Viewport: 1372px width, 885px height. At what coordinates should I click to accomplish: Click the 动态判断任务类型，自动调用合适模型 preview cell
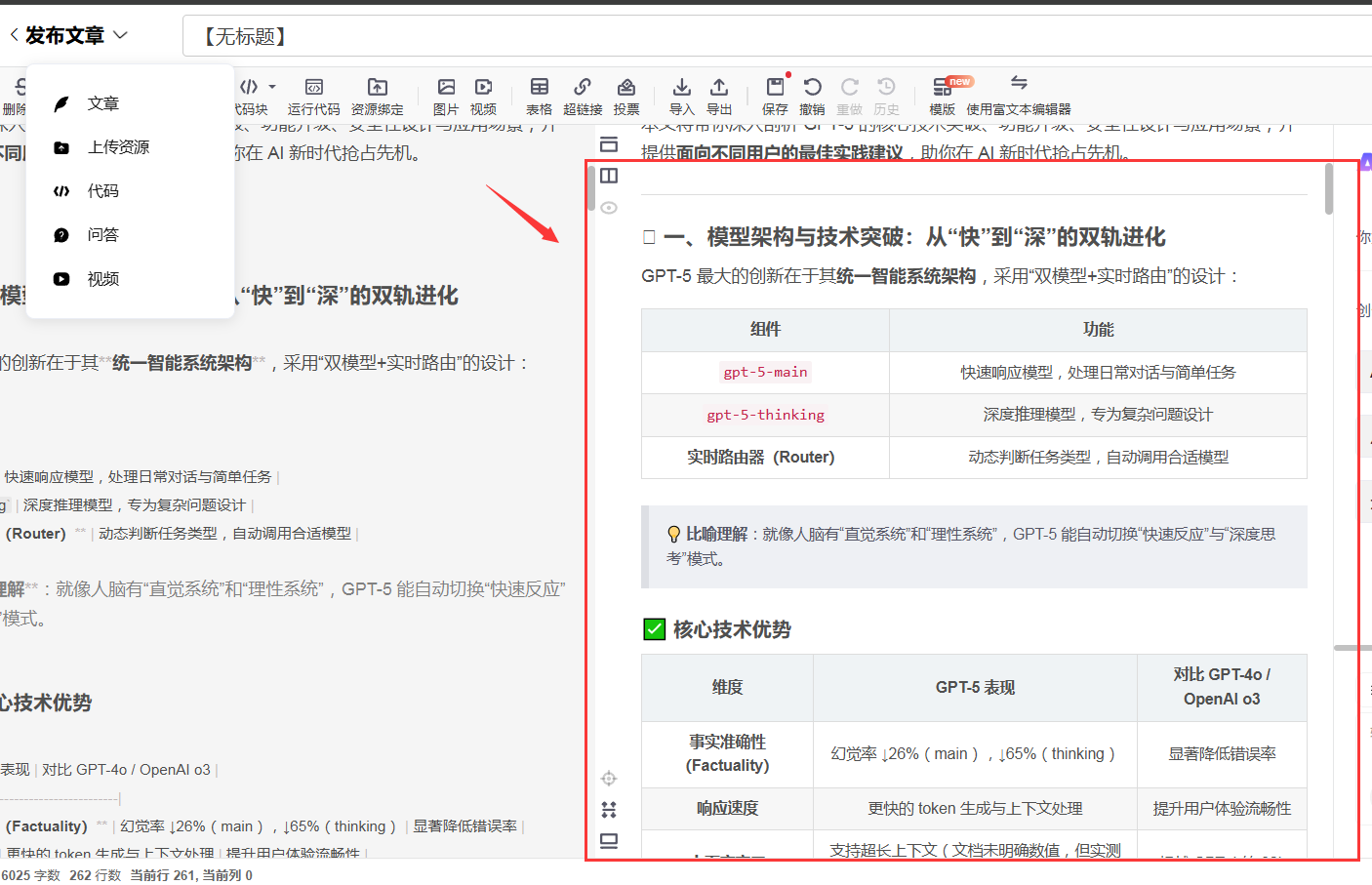pyautogui.click(x=1098, y=457)
